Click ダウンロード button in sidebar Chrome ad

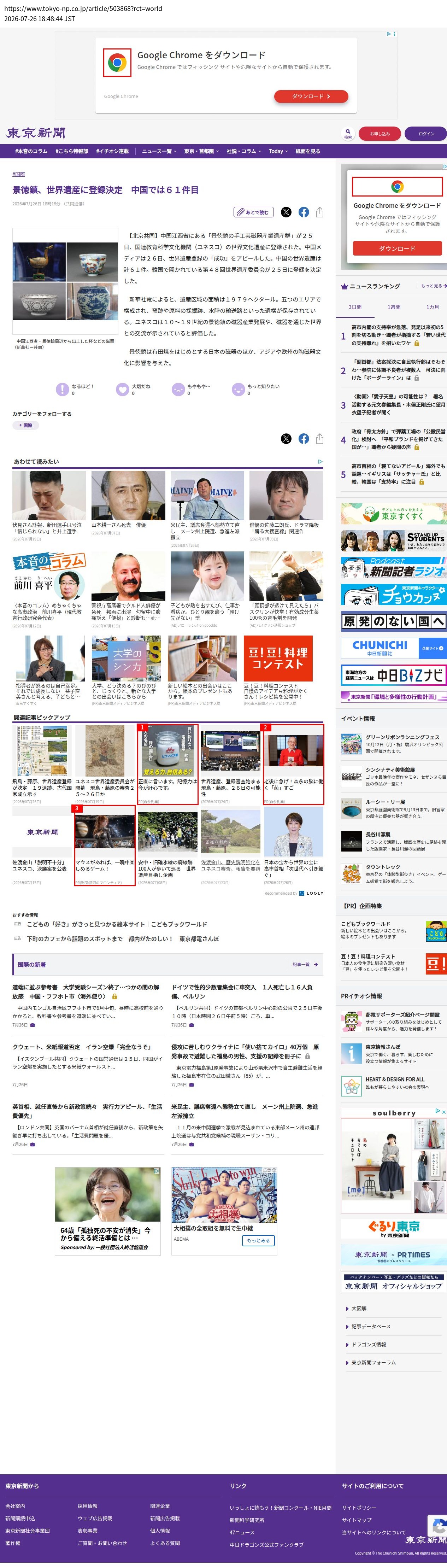[397, 248]
